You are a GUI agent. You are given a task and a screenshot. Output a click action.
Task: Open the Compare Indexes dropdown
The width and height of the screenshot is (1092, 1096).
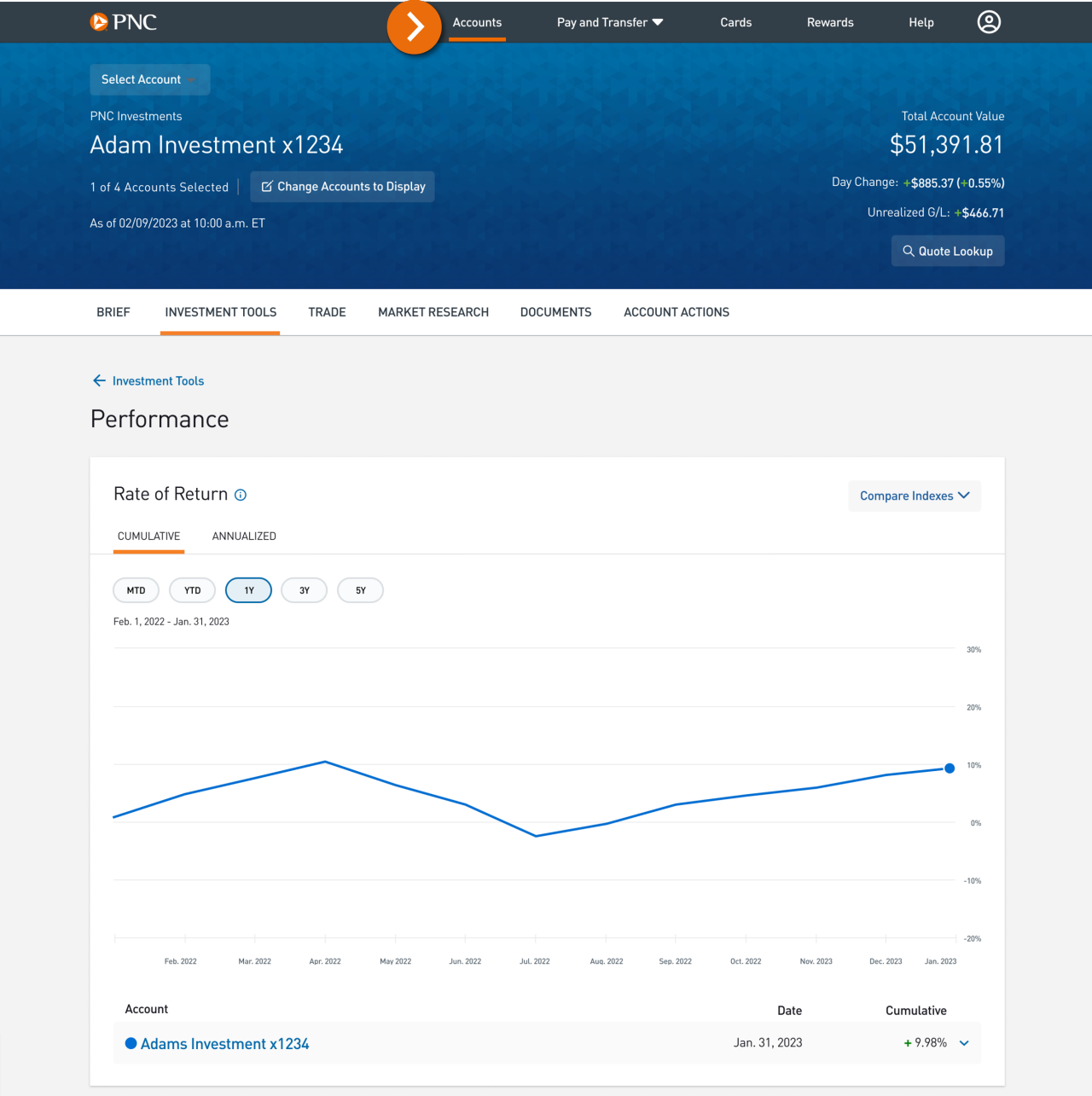pyautogui.click(x=914, y=496)
